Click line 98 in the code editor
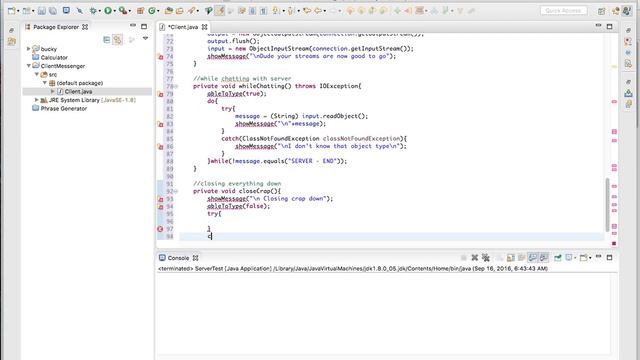Image resolution: width=640 pixels, height=360 pixels. (392, 236)
